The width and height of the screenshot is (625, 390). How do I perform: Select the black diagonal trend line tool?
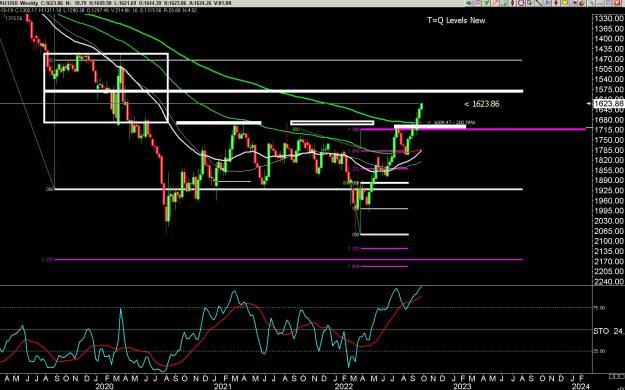coord(539,3)
